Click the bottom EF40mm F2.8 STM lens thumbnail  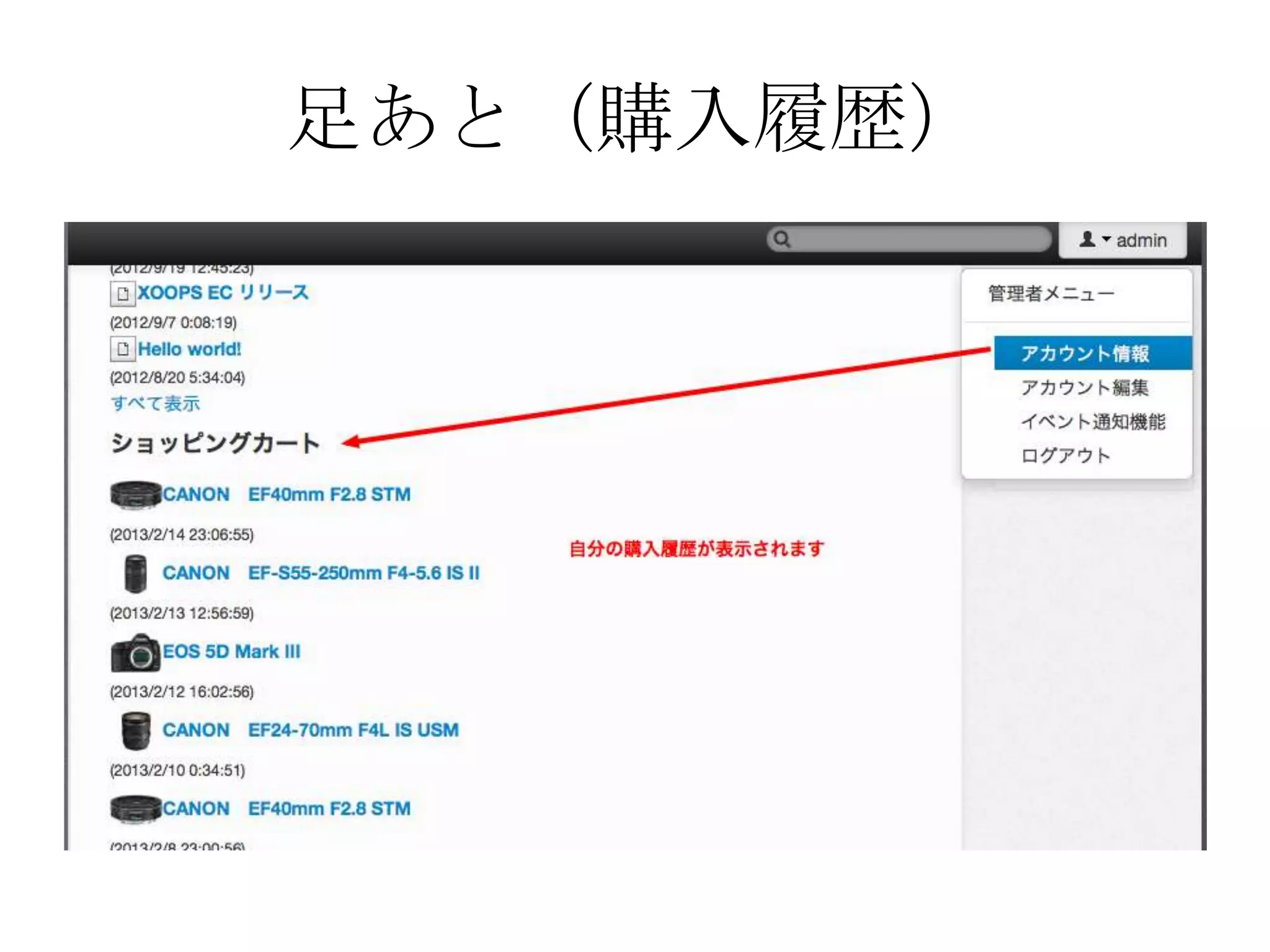click(135, 809)
